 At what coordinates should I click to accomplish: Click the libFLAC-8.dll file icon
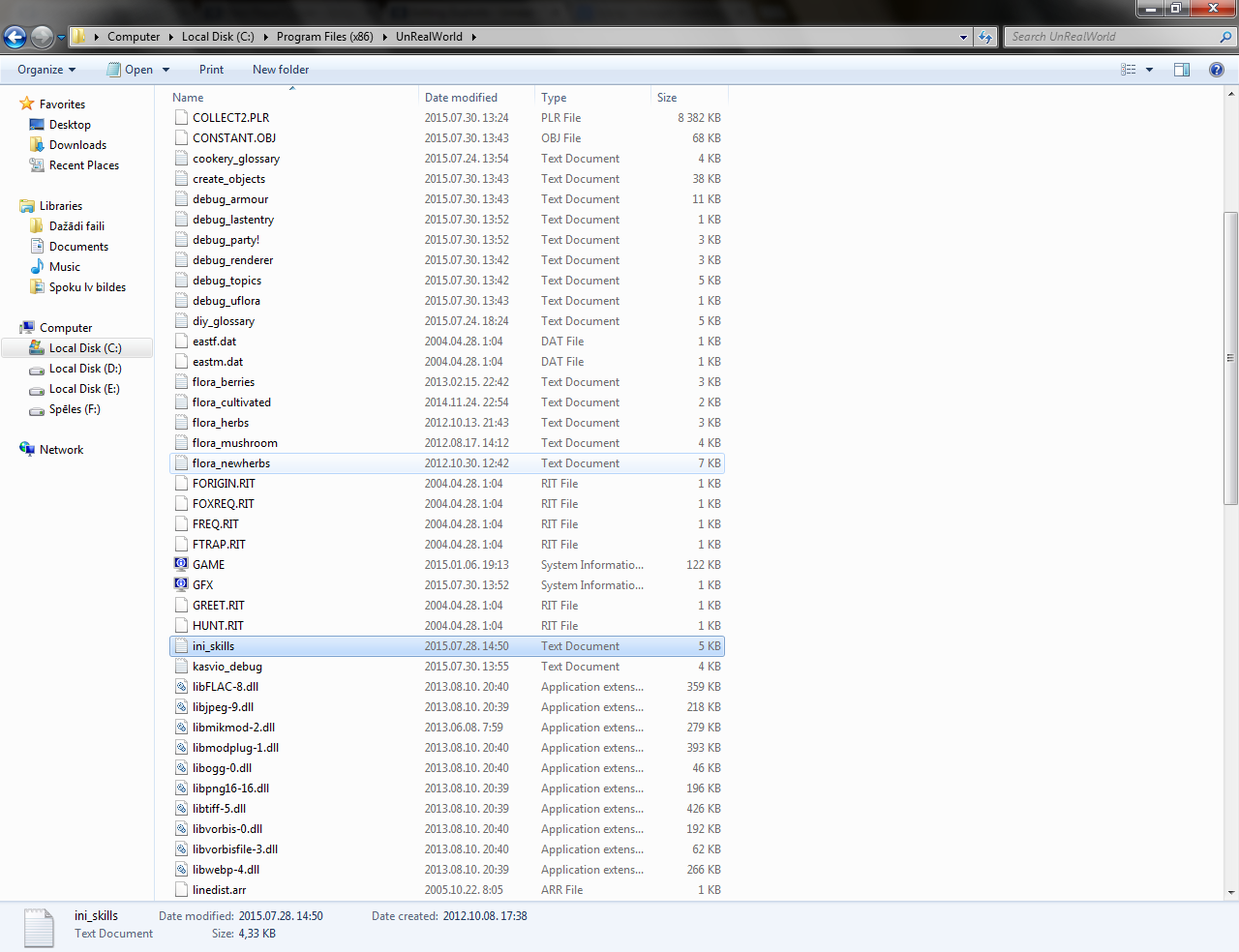pyautogui.click(x=181, y=686)
